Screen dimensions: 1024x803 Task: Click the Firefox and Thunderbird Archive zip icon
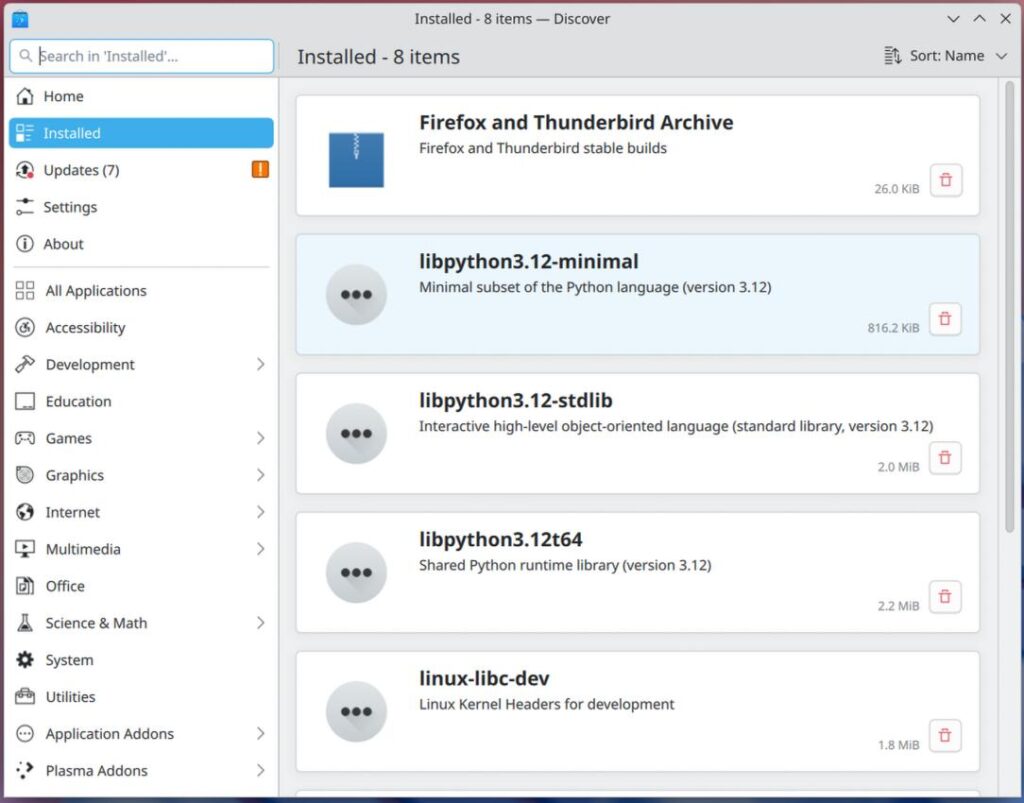pyautogui.click(x=356, y=160)
